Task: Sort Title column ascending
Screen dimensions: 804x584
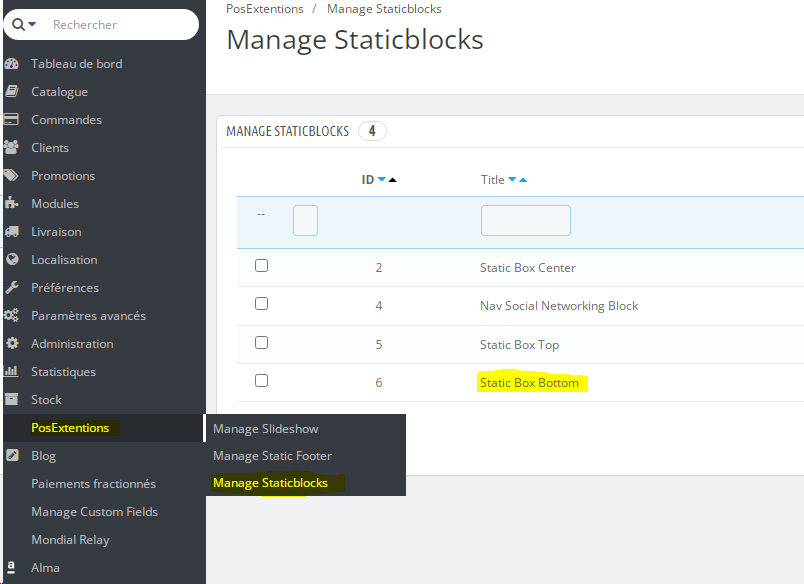Action: pyautogui.click(x=523, y=179)
